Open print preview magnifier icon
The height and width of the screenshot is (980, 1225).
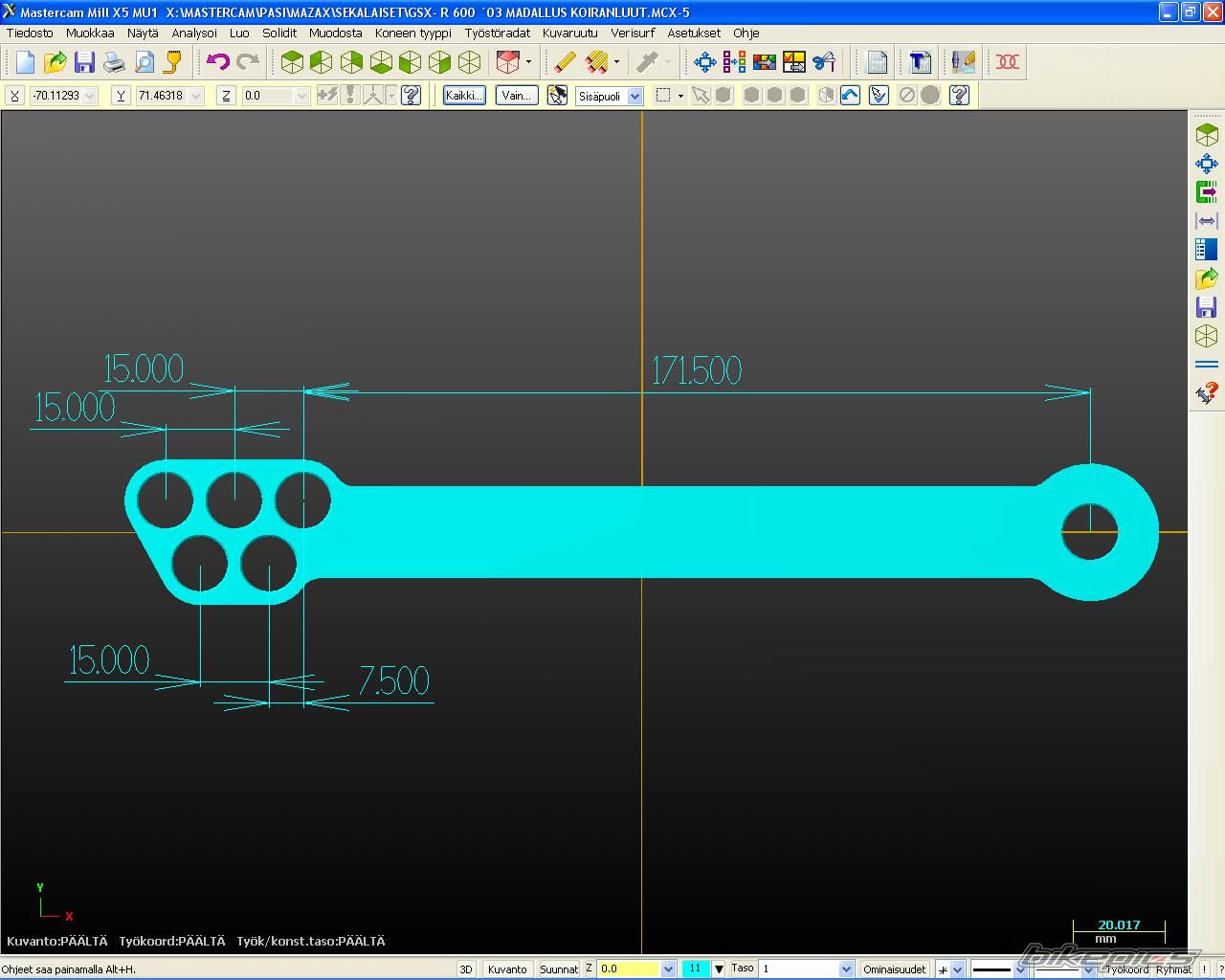coord(144,62)
